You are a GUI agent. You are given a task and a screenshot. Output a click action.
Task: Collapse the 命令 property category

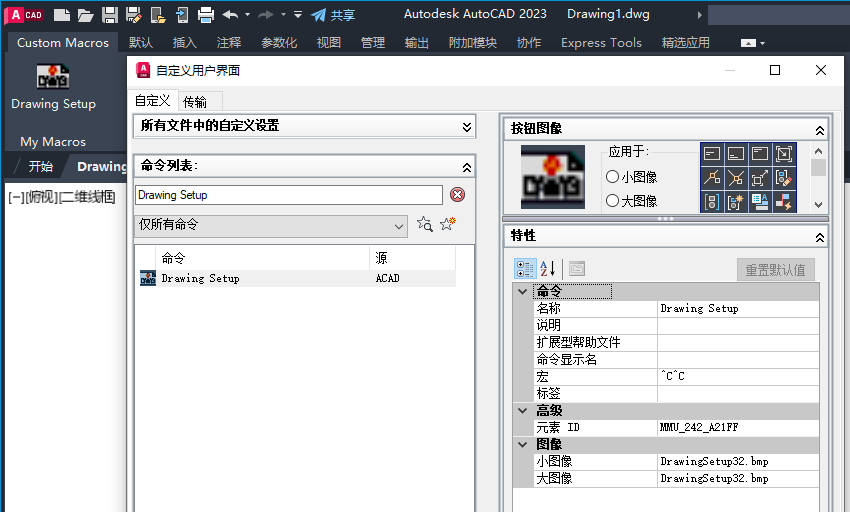(x=523, y=291)
